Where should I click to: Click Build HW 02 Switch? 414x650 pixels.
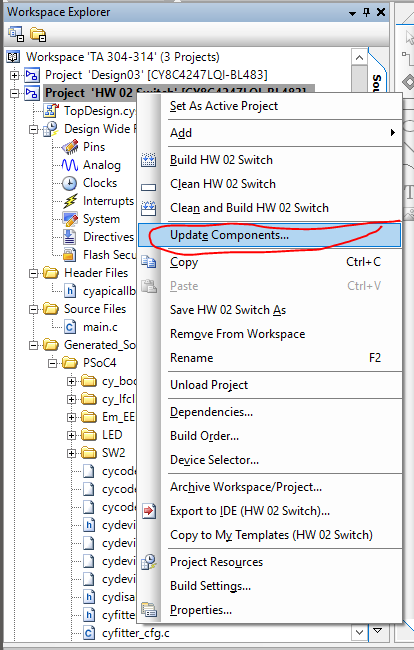click(x=221, y=160)
